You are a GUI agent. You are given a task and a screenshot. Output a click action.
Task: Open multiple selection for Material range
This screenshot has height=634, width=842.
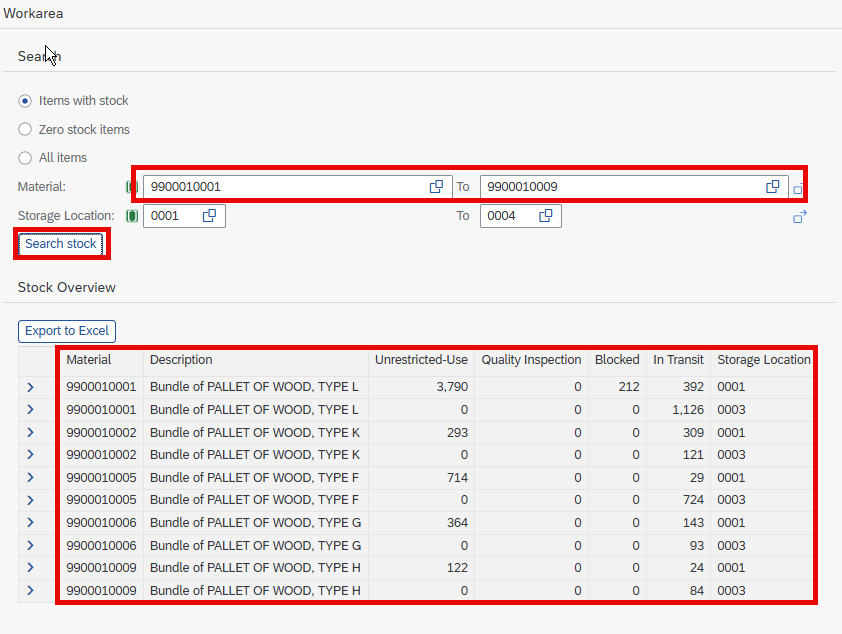pos(798,188)
